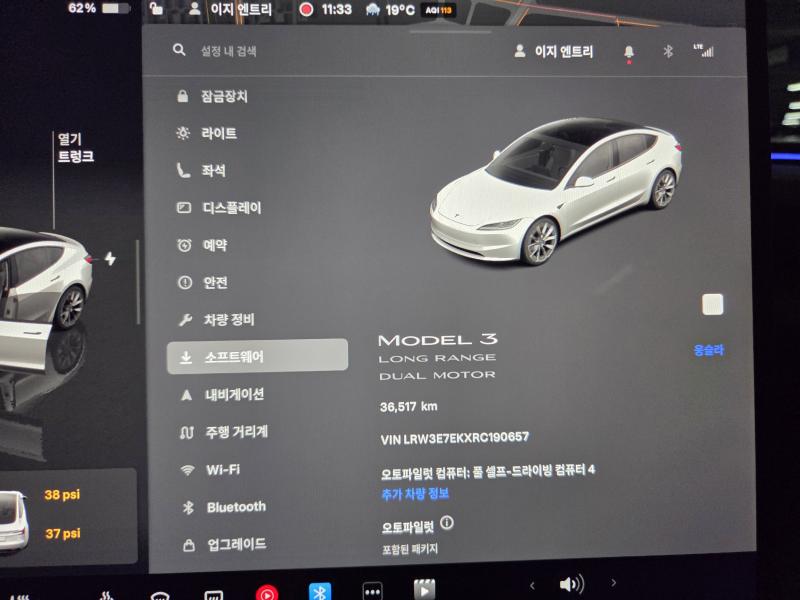Click the AQI 113 air quality badge
Screen dimensions: 800x600
pyautogui.click(x=438, y=10)
